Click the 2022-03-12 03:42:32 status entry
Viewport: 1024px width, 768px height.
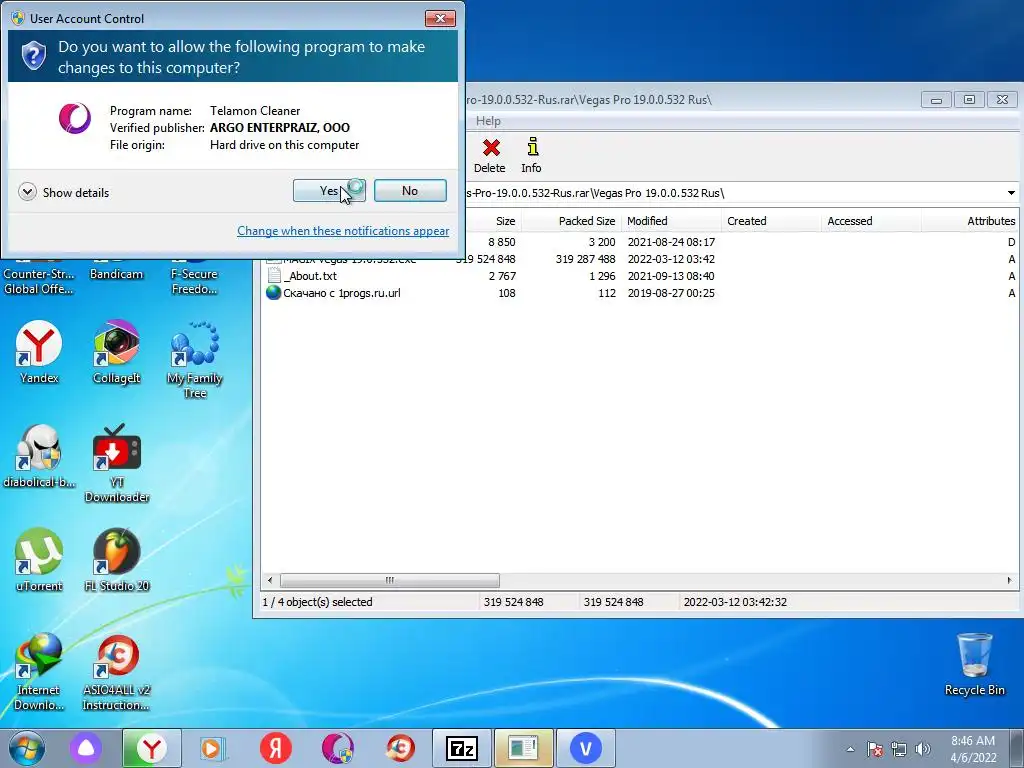[735, 601]
